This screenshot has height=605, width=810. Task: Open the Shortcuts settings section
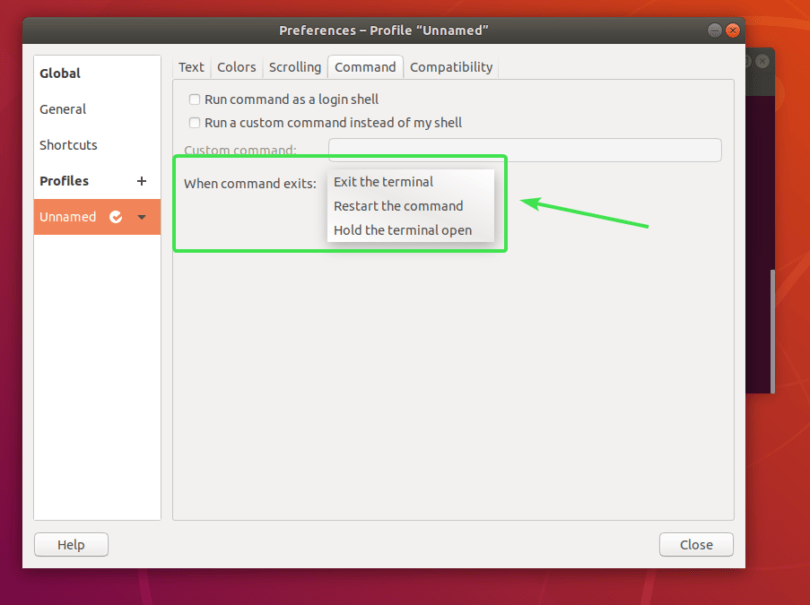point(68,145)
